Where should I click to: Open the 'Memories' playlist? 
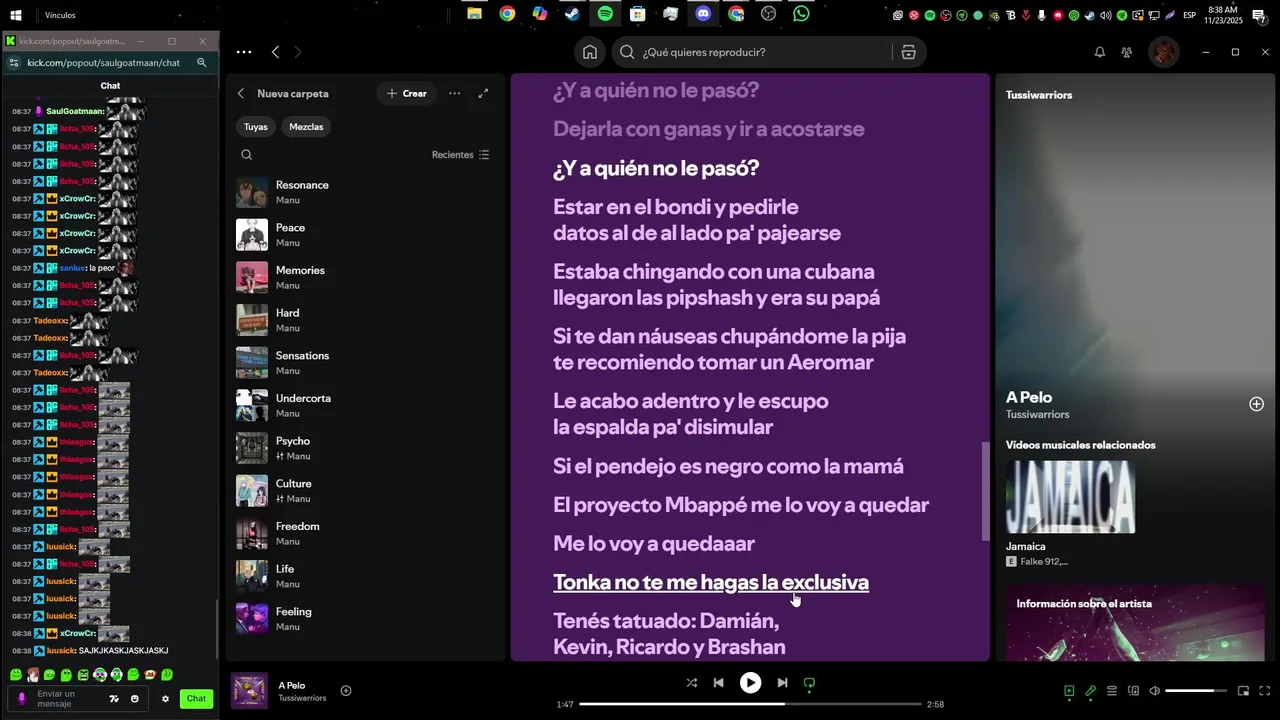point(365,278)
